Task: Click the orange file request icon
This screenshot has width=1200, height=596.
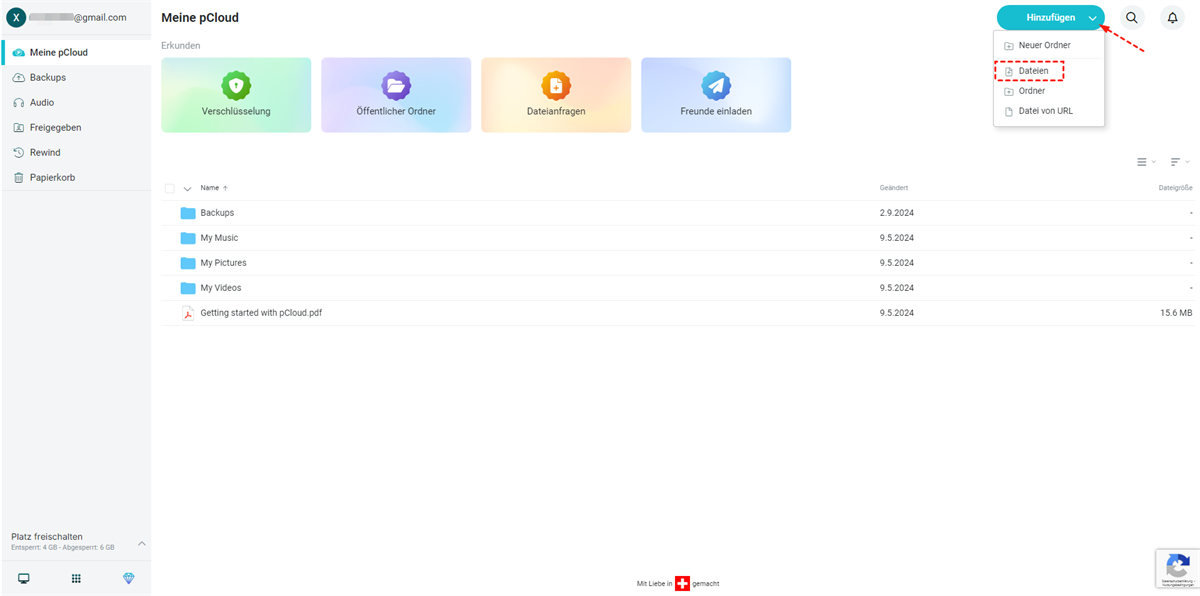Action: (556, 85)
